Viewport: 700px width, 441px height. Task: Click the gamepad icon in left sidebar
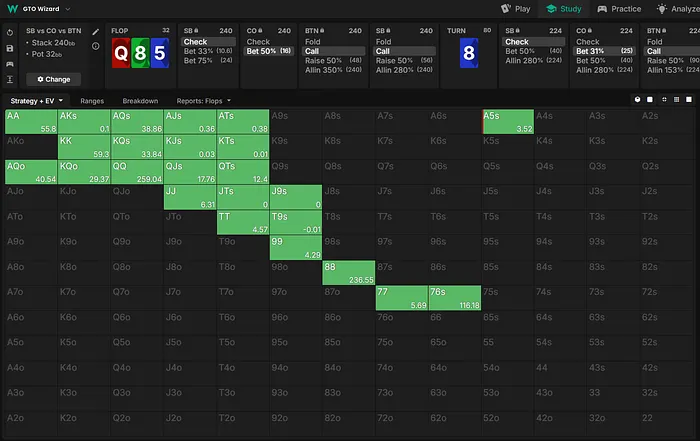coord(9,62)
